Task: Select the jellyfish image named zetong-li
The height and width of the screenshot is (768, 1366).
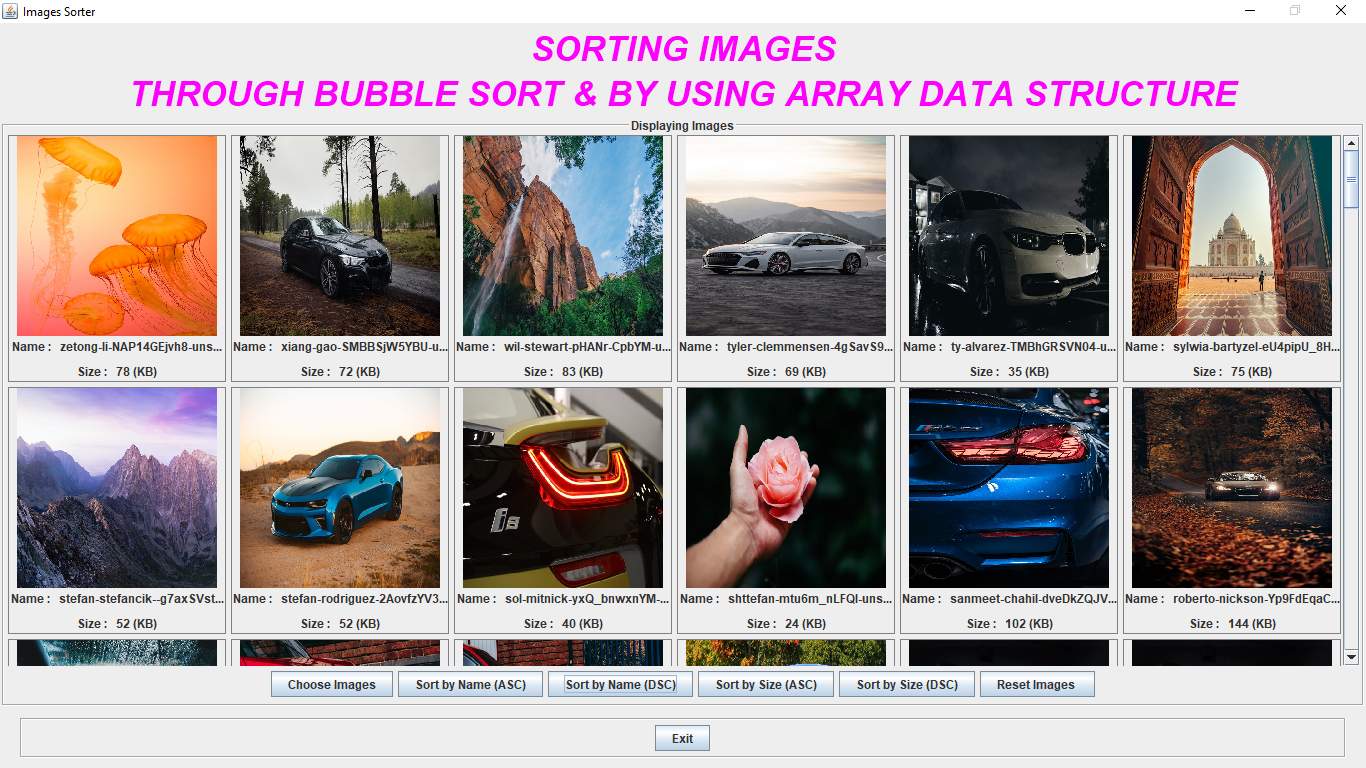Action: (116, 236)
